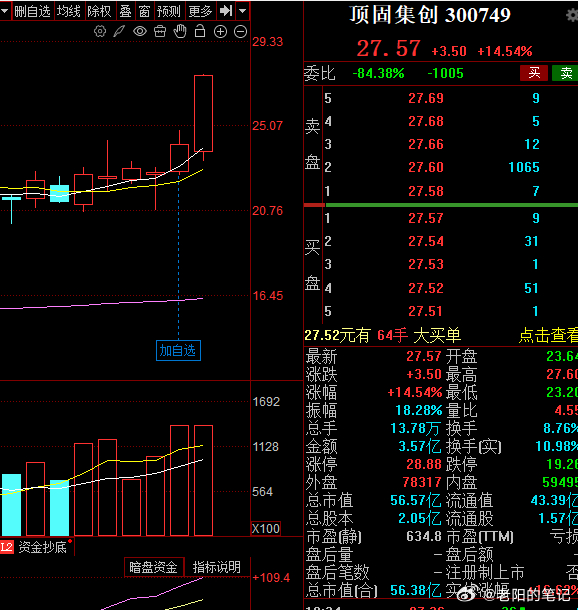Select sell level 3 price 27.66
The height and width of the screenshot is (610, 578).
coord(426,144)
